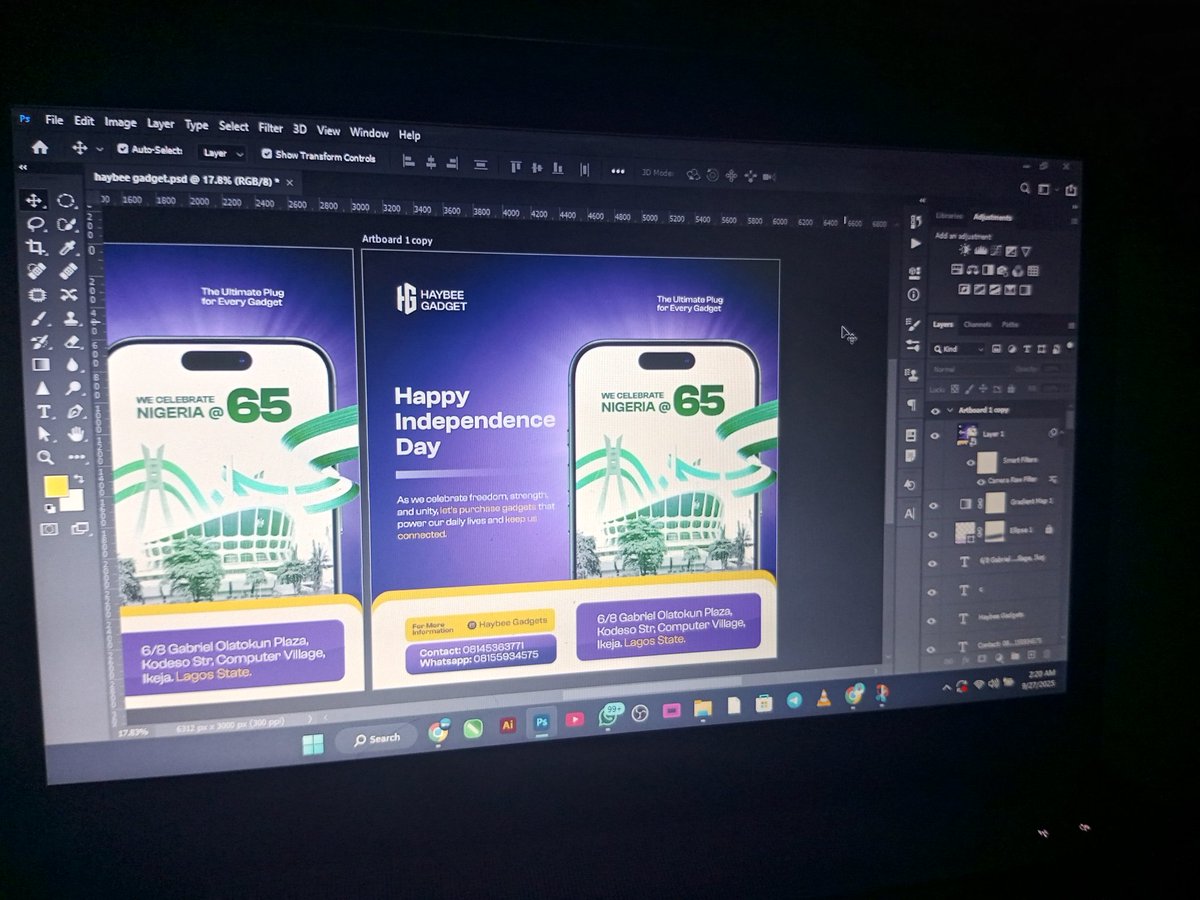Hide the Camera Raw Filter eye
Screen dimensions: 1200x900
coord(980,481)
